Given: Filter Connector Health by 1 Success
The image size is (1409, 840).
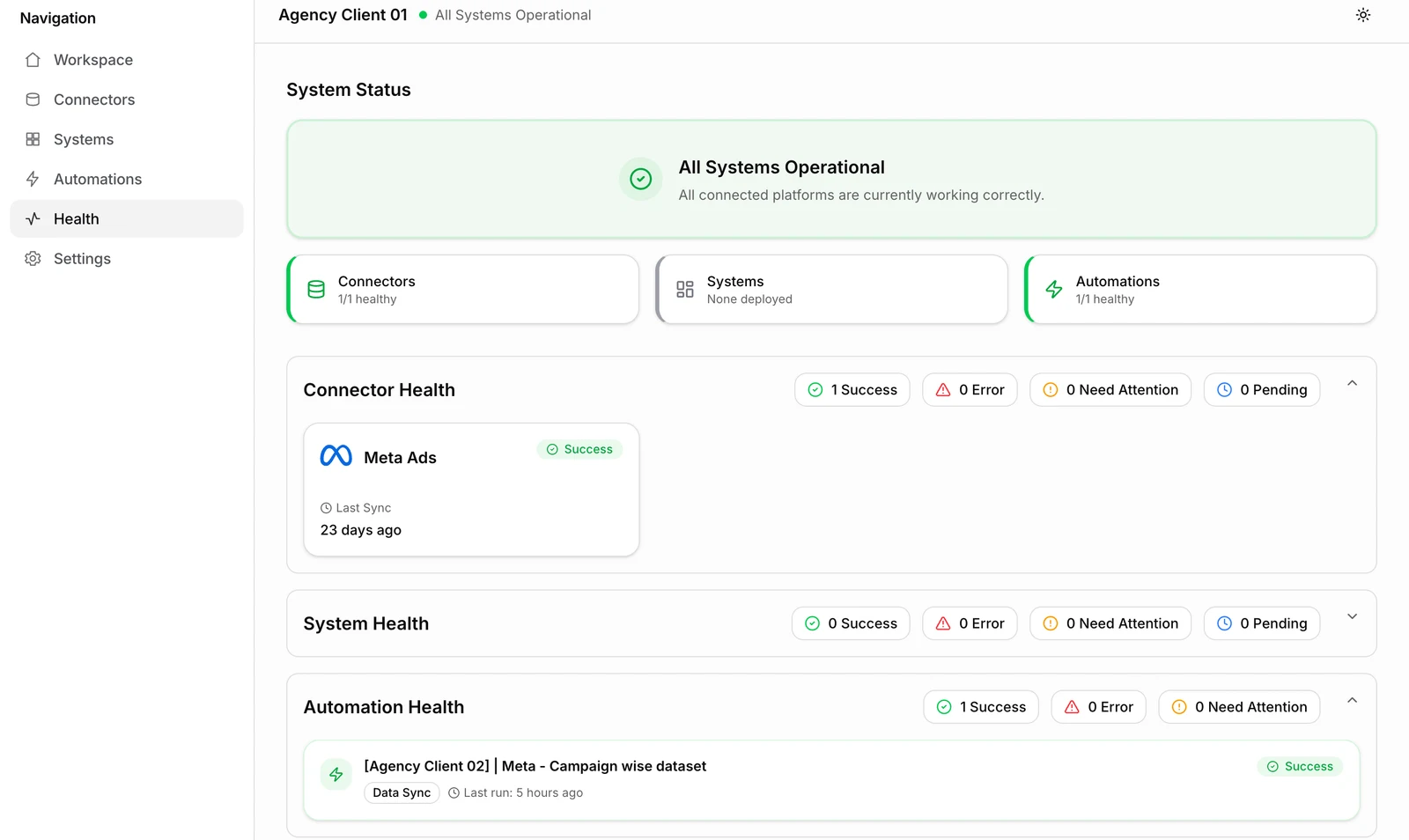Looking at the screenshot, I should [852, 390].
